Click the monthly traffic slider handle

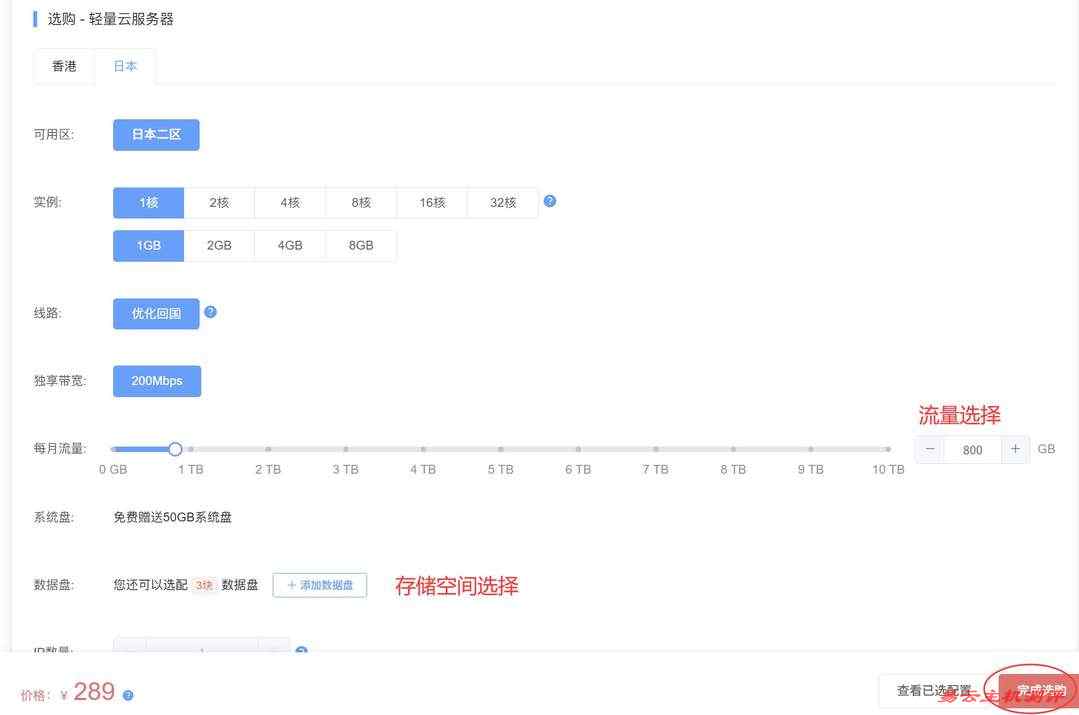click(x=175, y=449)
